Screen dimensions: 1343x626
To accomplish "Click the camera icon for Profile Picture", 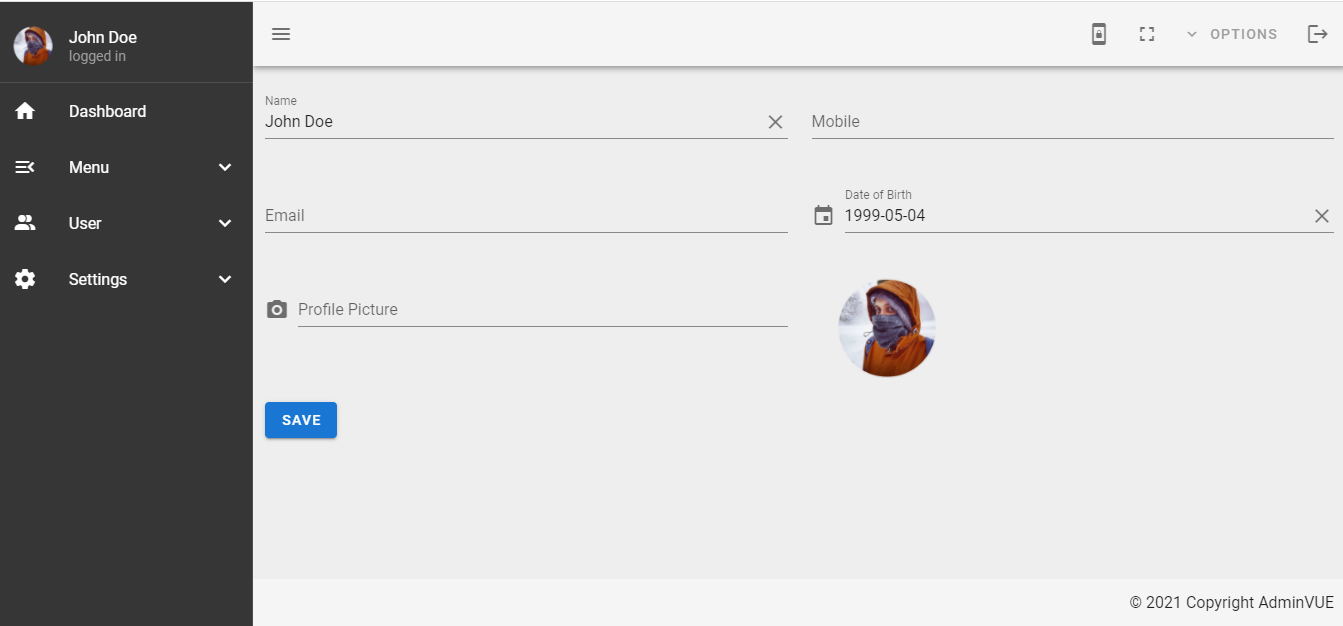I will click(277, 310).
